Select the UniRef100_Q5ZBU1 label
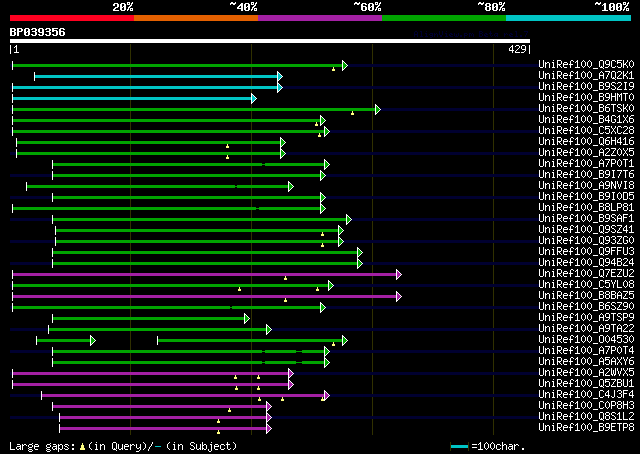The width and height of the screenshot is (640, 454). (586, 384)
